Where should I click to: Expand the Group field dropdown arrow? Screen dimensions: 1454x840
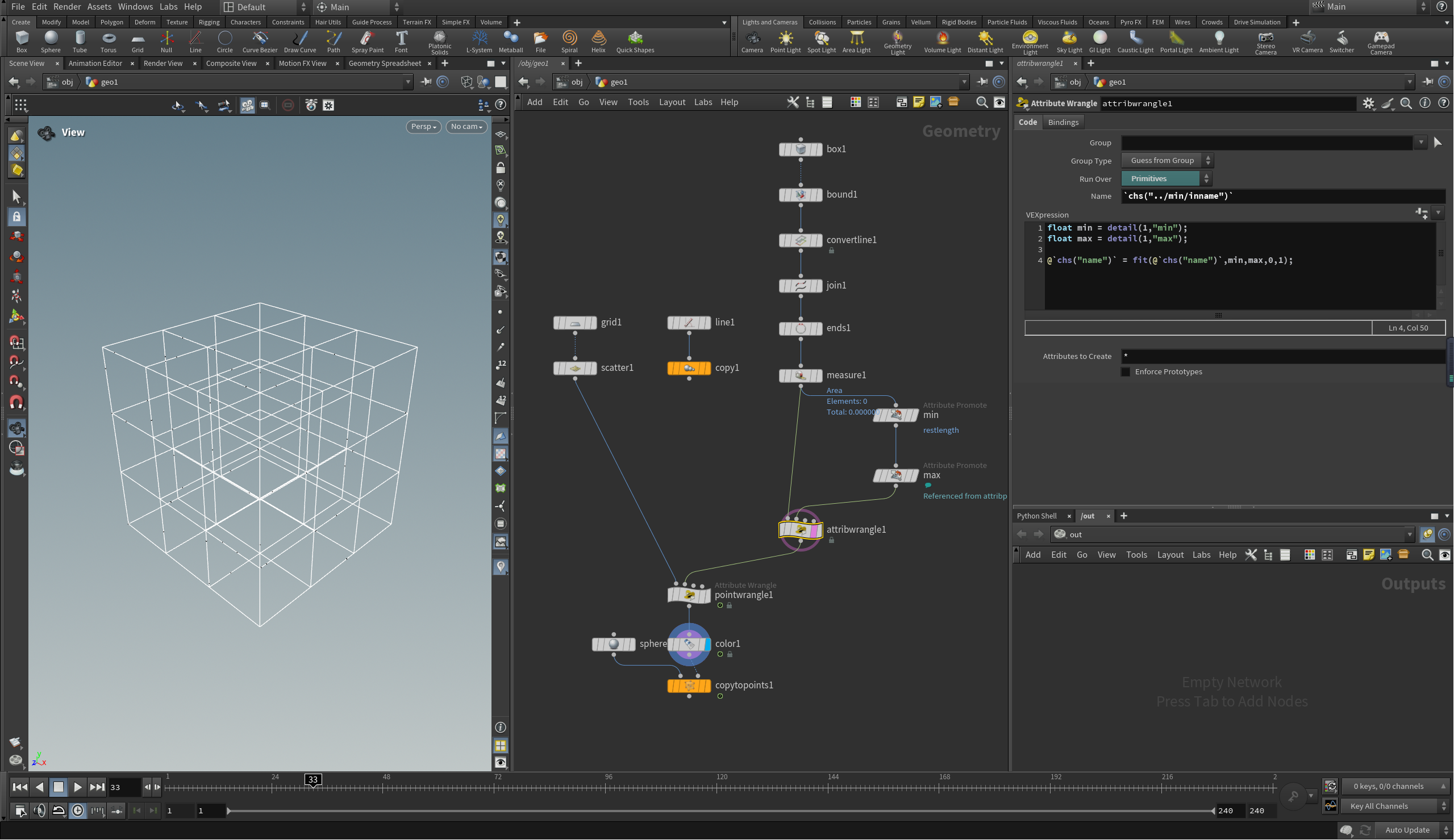coord(1420,143)
